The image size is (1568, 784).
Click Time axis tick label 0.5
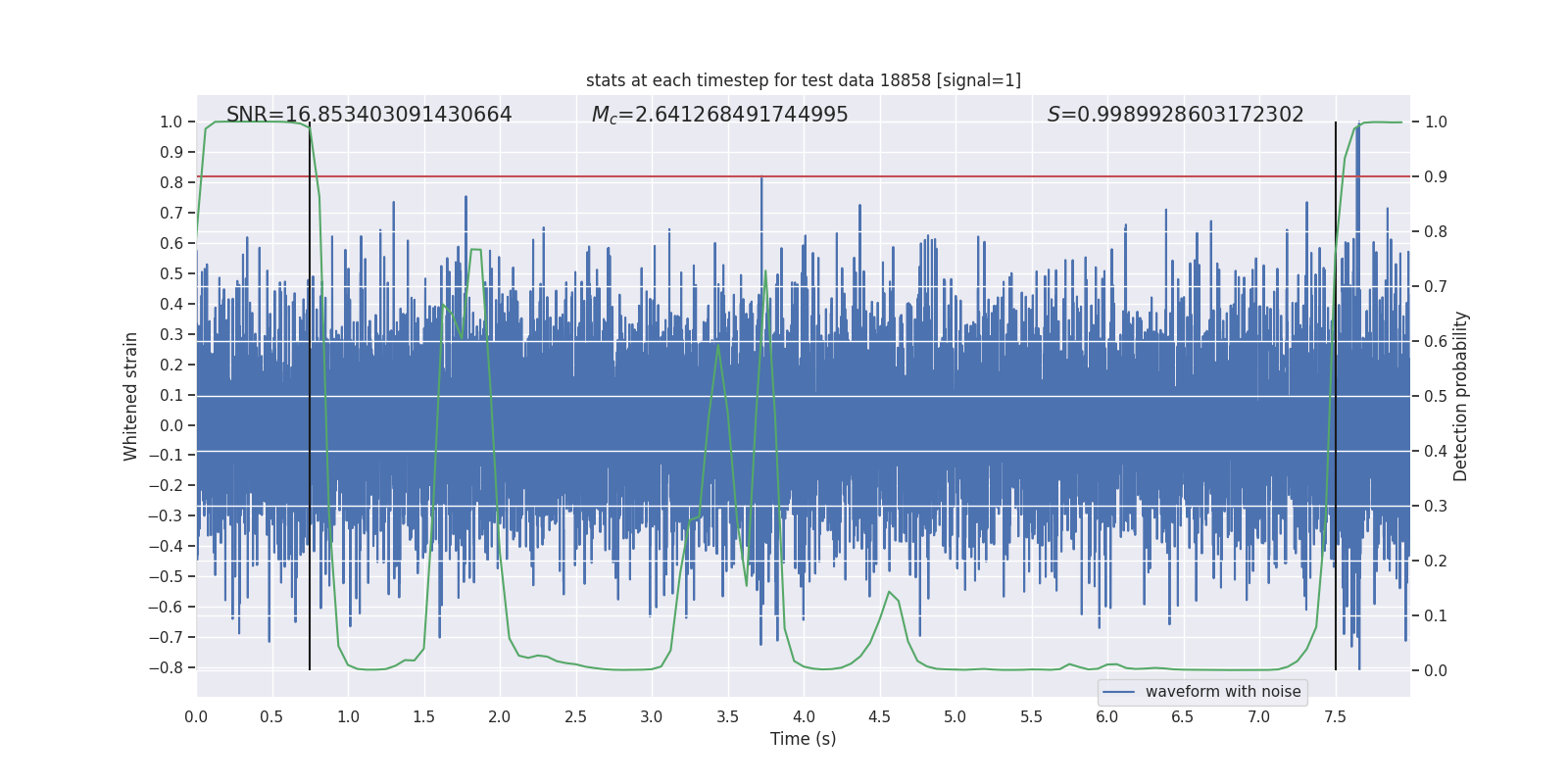click(x=271, y=716)
